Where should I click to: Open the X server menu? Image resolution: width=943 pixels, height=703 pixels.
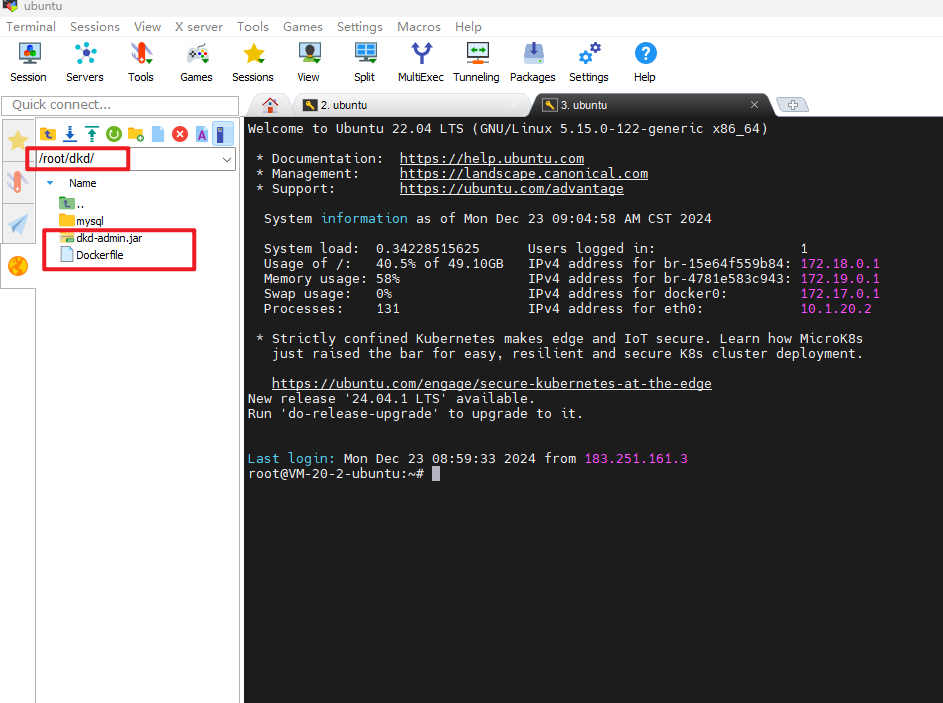pyautogui.click(x=198, y=26)
